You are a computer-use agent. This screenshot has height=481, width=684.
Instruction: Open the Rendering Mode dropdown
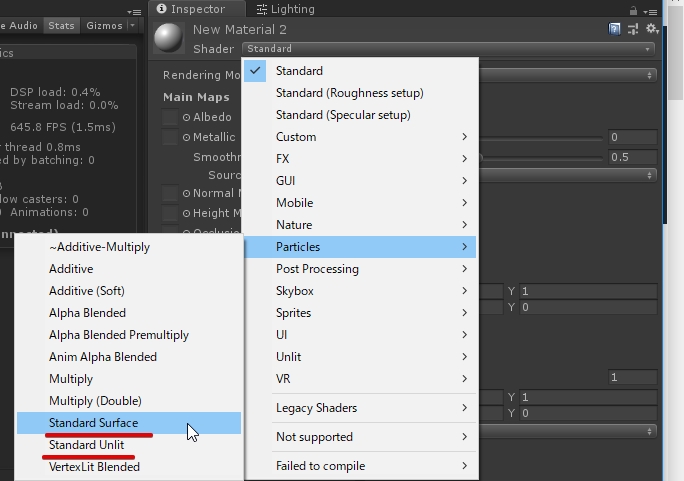(567, 75)
